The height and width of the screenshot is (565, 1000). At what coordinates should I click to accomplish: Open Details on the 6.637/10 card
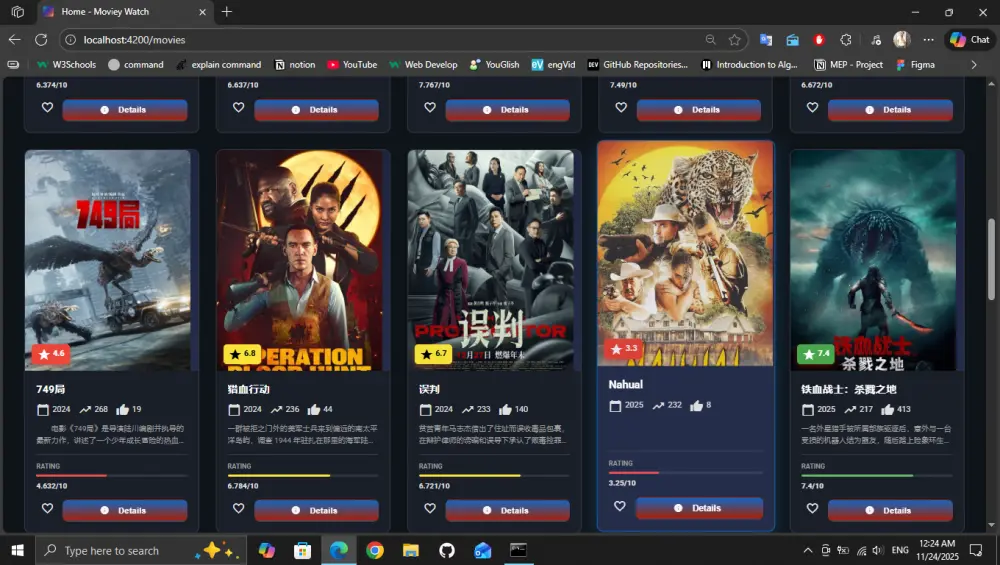[316, 110]
